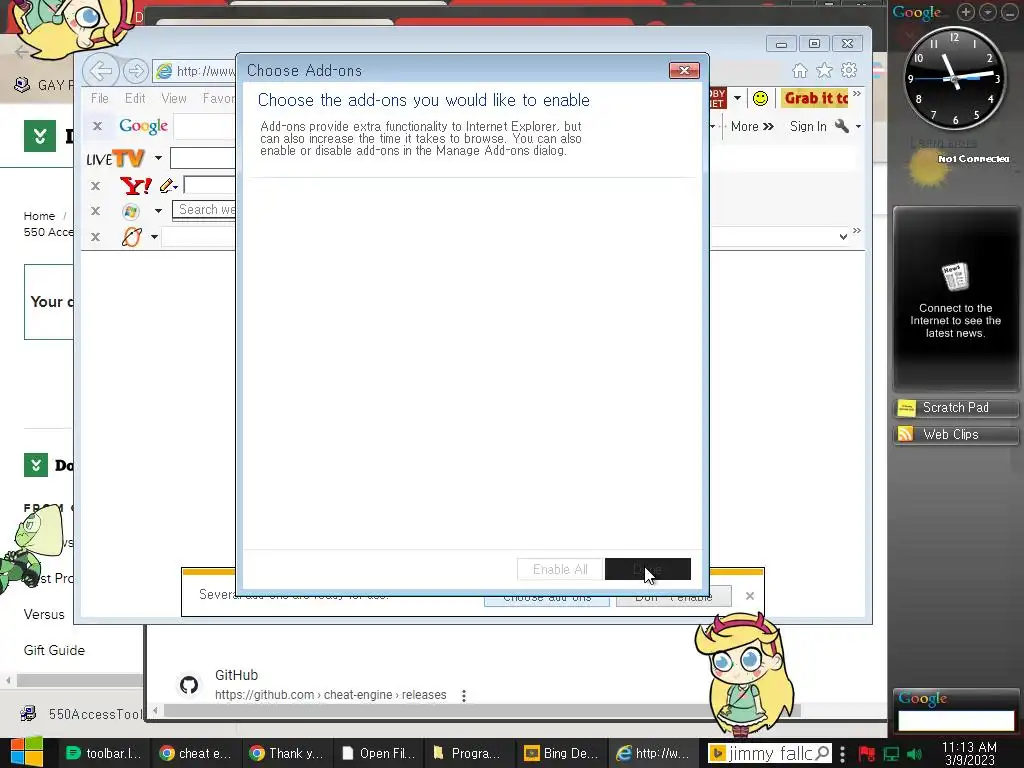Click the Google toolbar logo
The width and height of the screenshot is (1024, 768).
pos(143,126)
